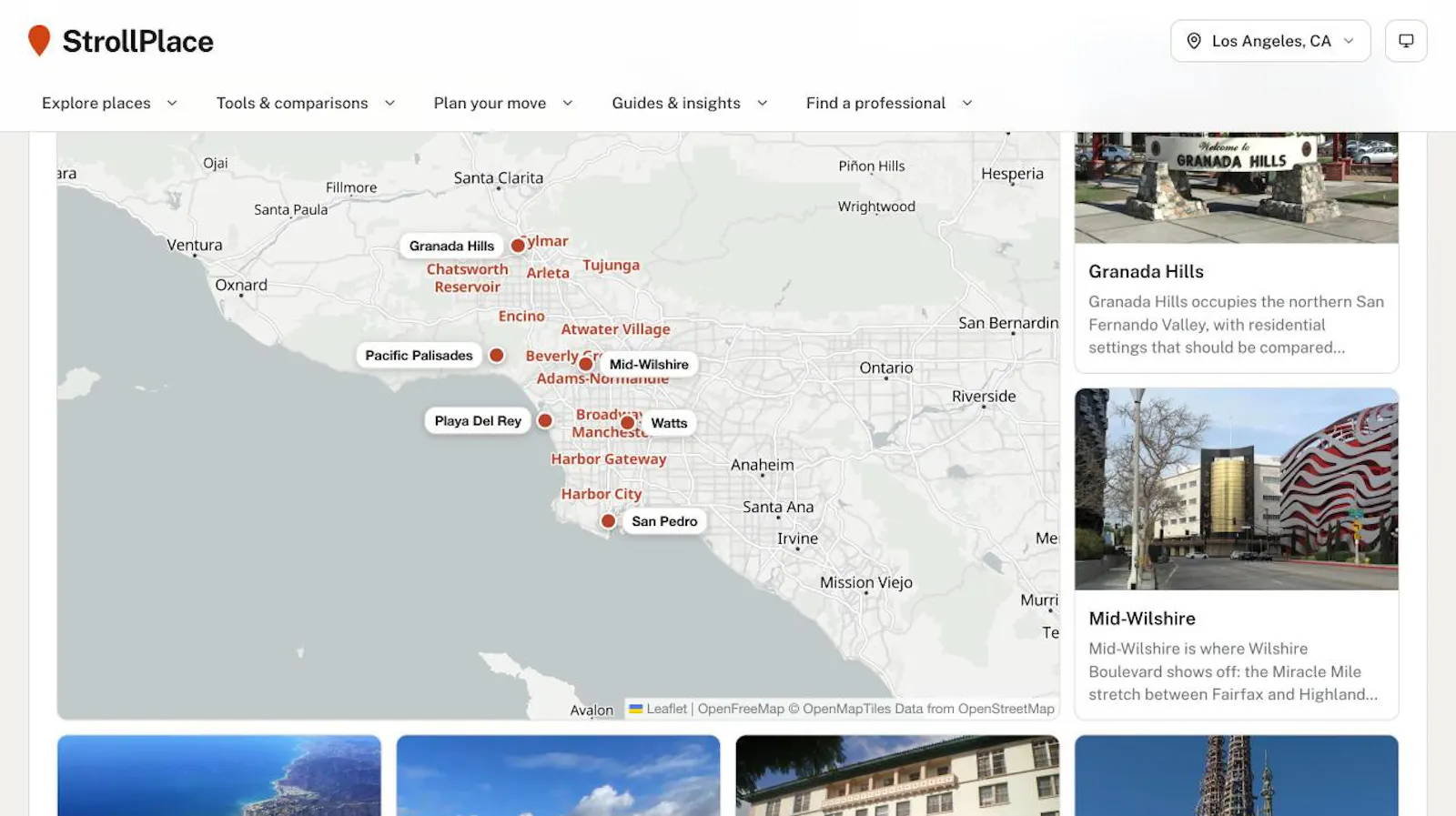Expand the Tools & comparisons chevron
The width and height of the screenshot is (1456, 816).
pos(389,103)
